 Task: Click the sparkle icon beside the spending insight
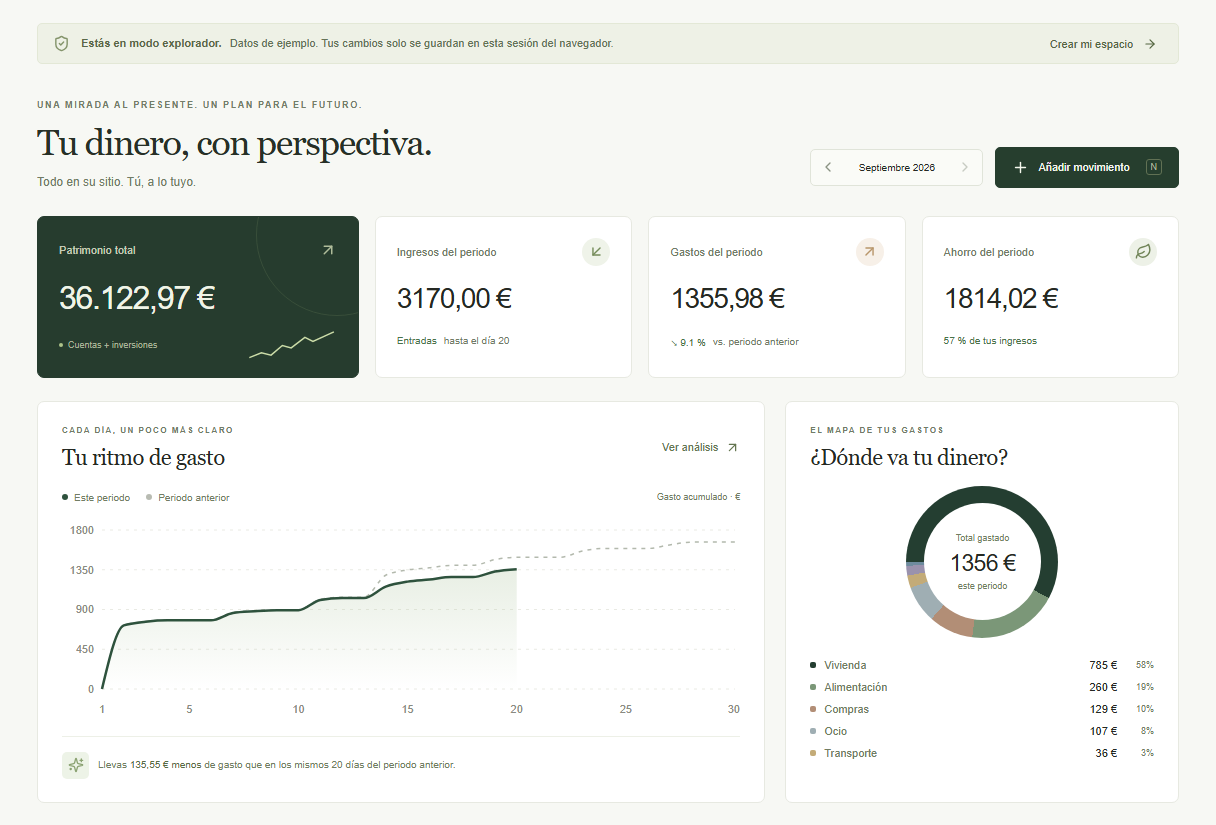pyautogui.click(x=75, y=765)
